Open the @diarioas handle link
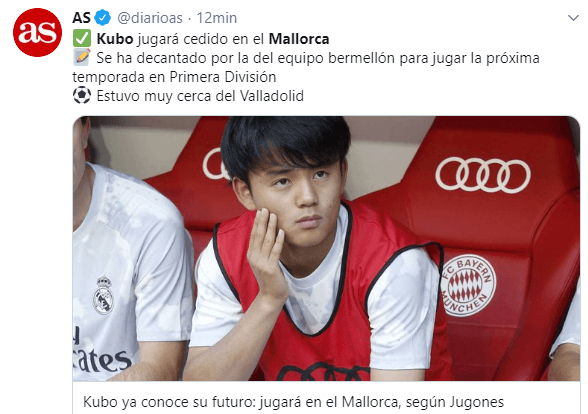The height and width of the screenshot is (414, 588). (x=150, y=18)
